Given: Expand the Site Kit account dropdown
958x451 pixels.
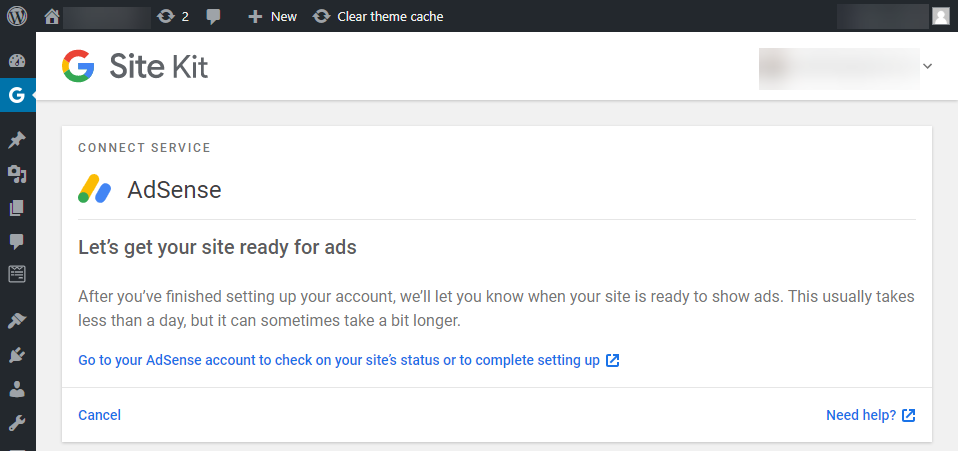Looking at the screenshot, I should [x=927, y=65].
